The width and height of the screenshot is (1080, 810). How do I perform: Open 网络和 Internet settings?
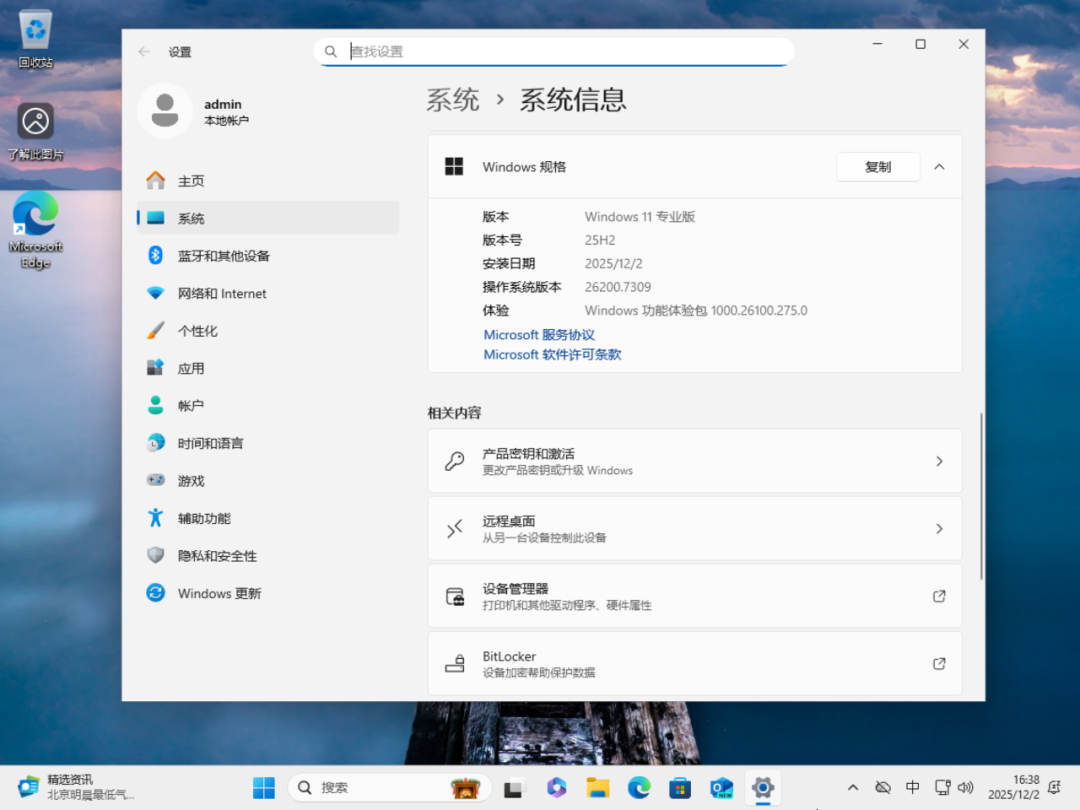coord(268,293)
